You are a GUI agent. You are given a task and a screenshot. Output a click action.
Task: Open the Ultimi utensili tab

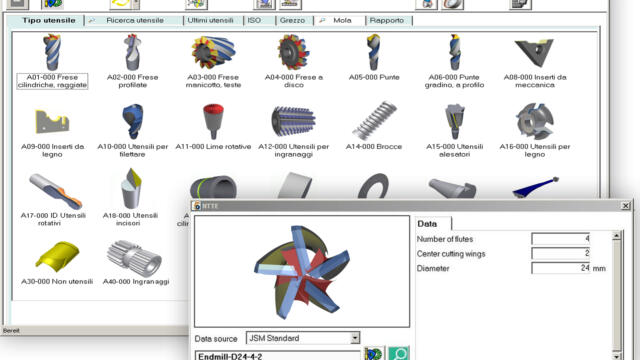[x=211, y=20]
